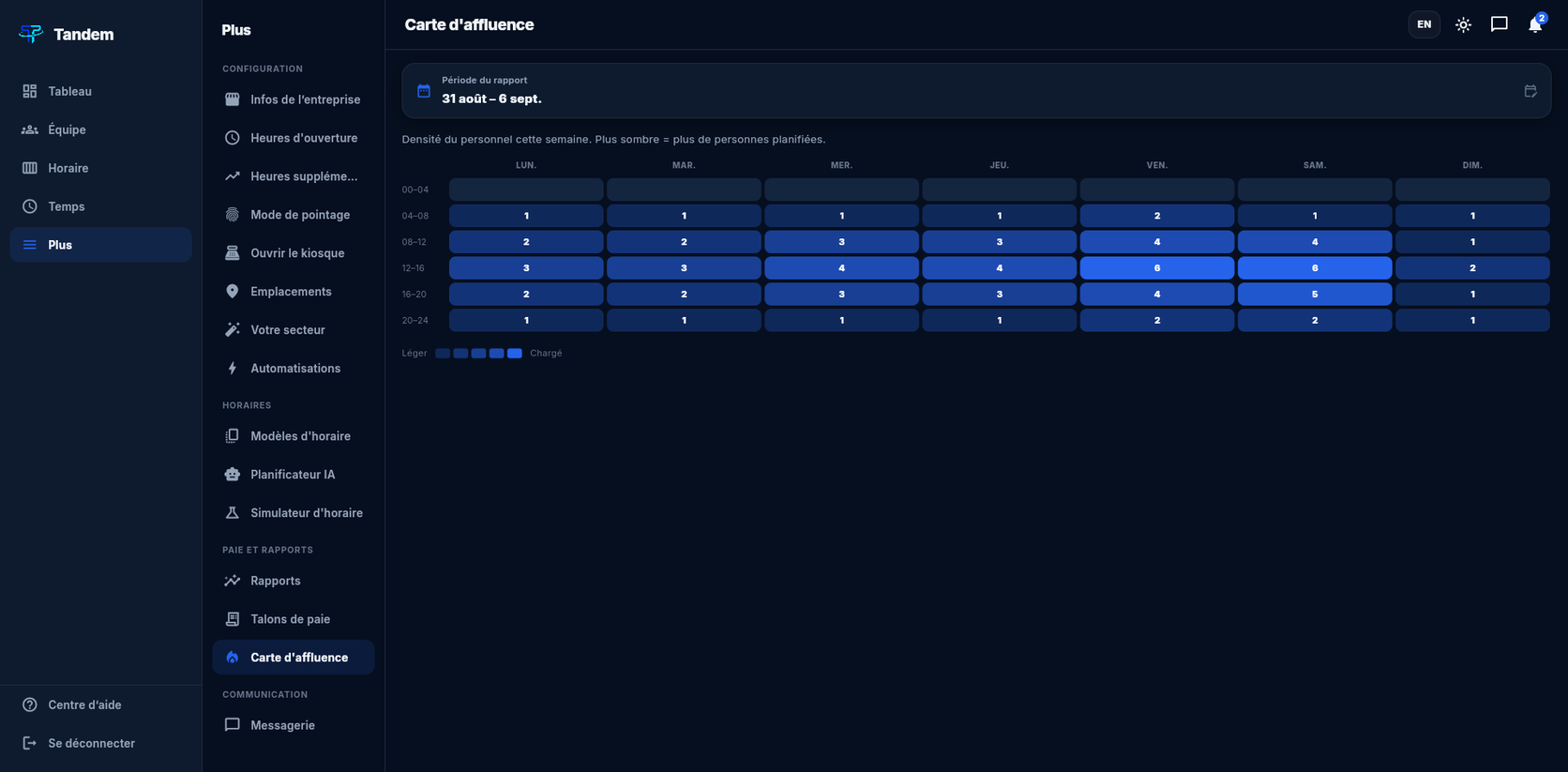Open the chat messages icon in header
This screenshot has width=1568, height=772.
1500,24
